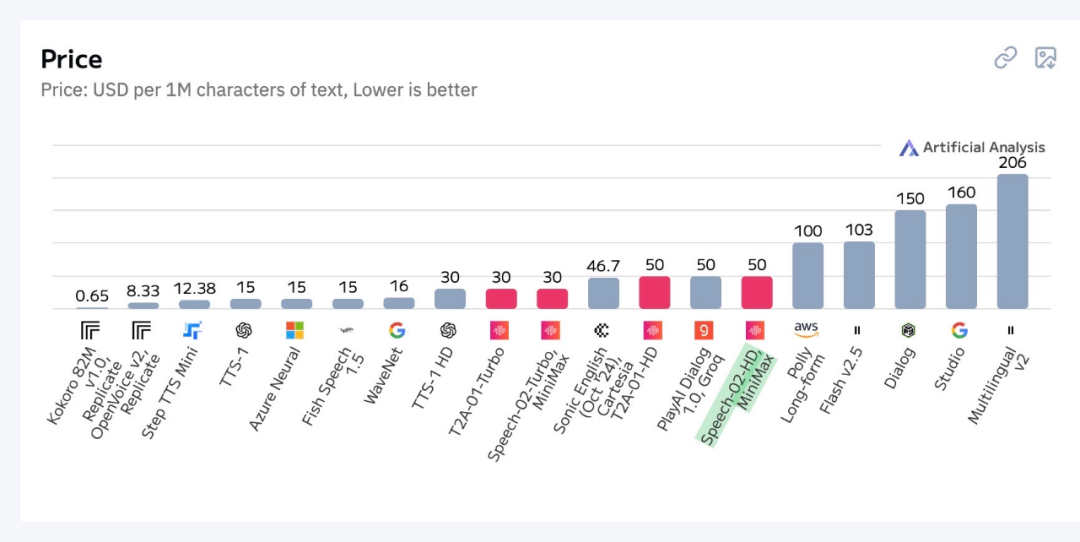
Task: Click the Google logo above Studio label
Action: coord(960,330)
